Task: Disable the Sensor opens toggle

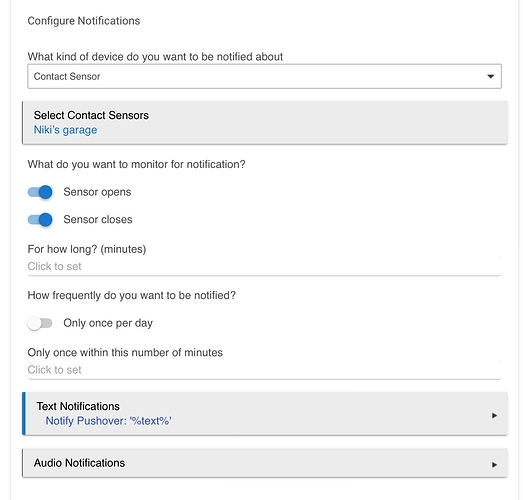Action: tap(40, 192)
